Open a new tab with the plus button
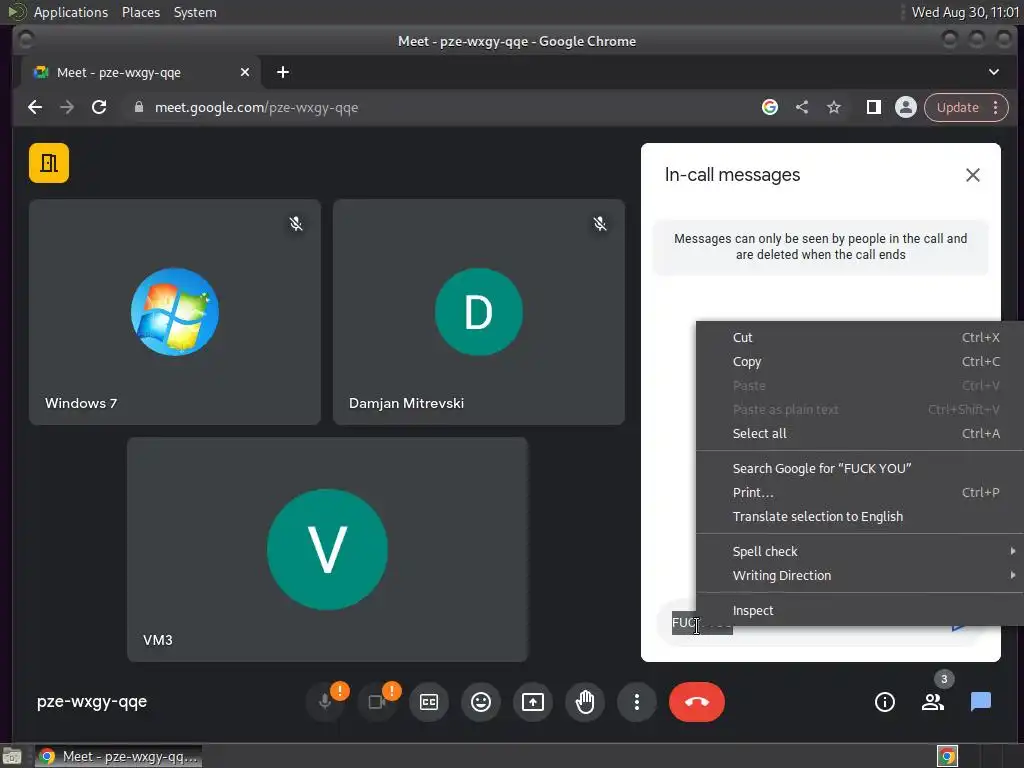The image size is (1024, 768). (283, 72)
